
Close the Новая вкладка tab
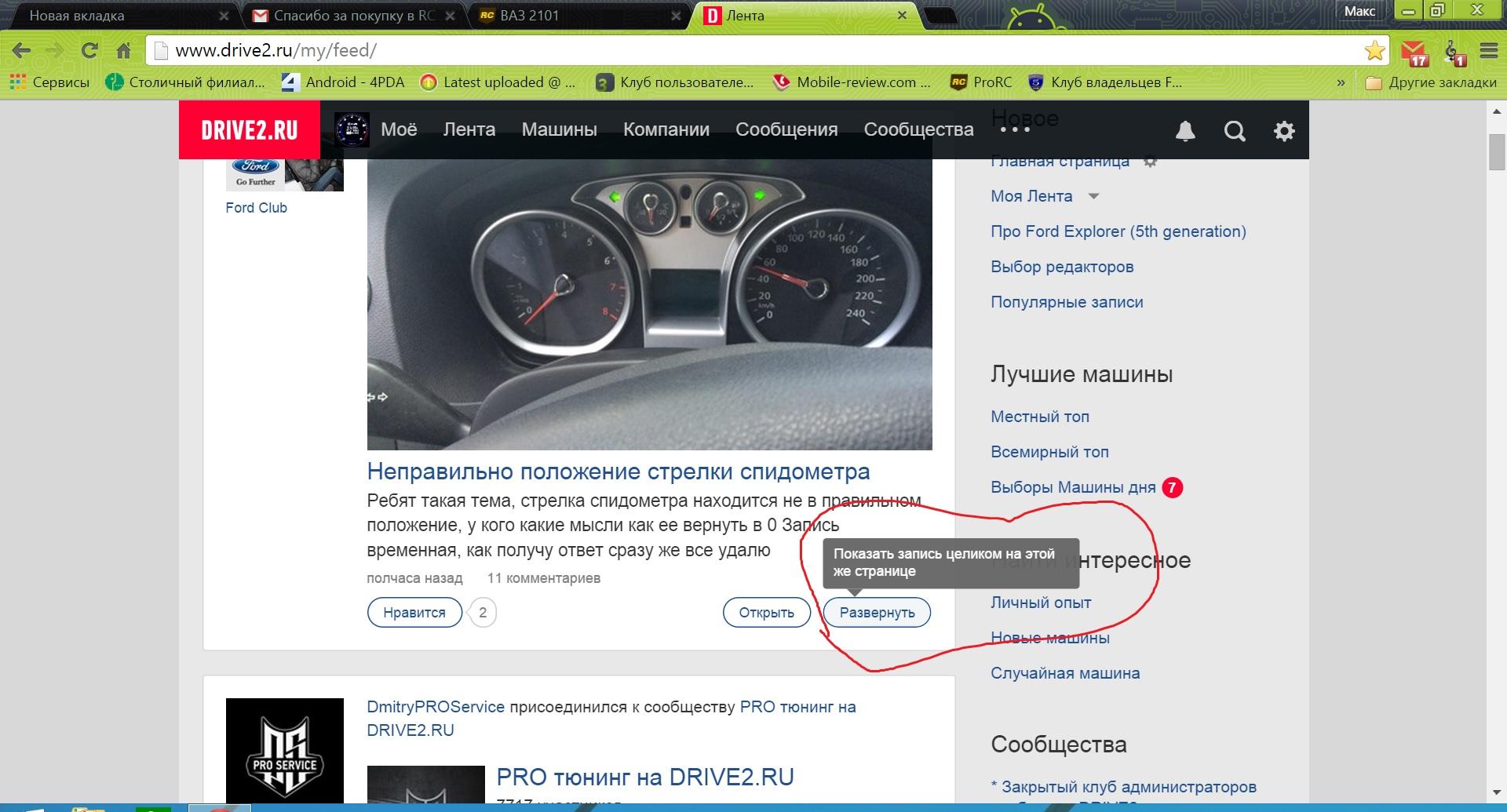pos(224,15)
